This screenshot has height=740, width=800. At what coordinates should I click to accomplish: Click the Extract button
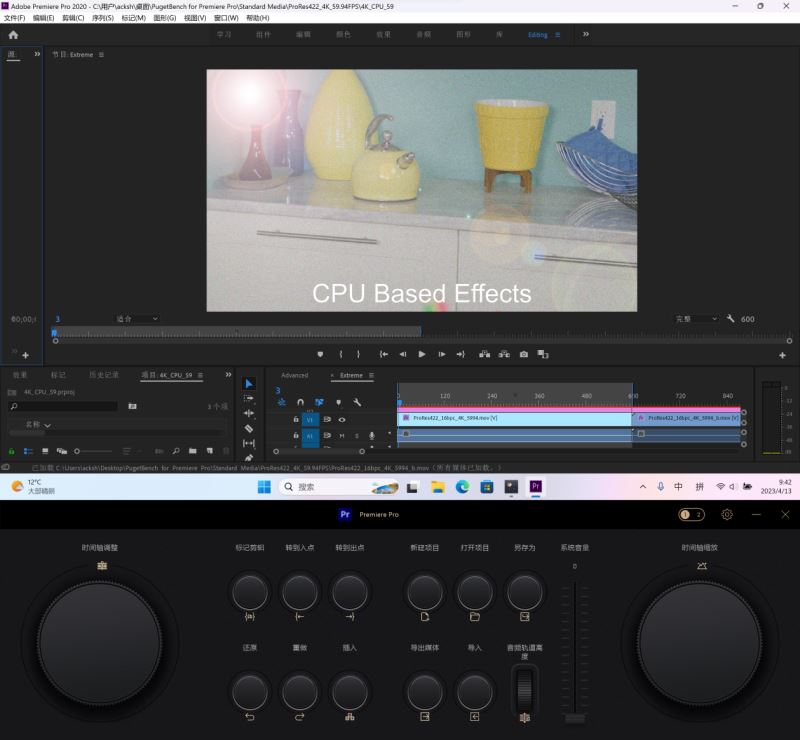tap(504, 354)
